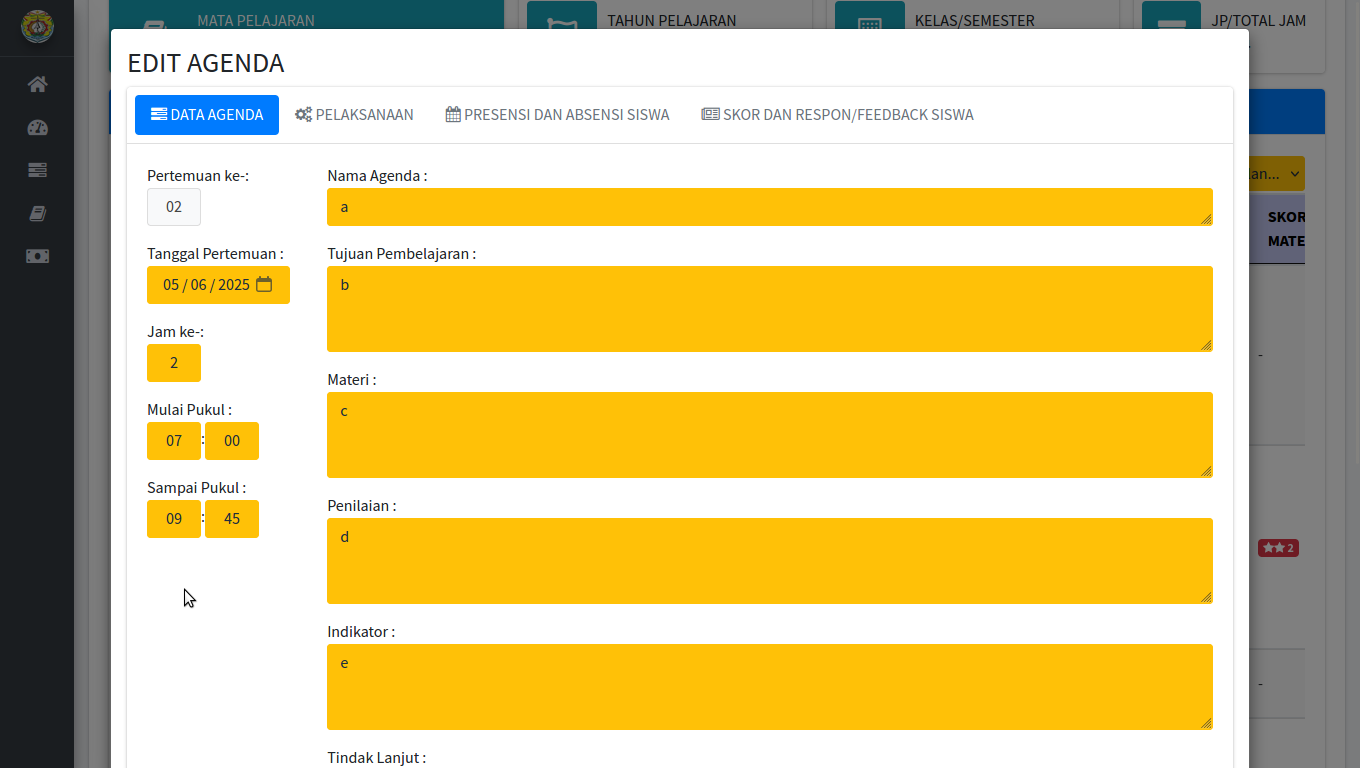Click the Pertemuan ke- label

pyautogui.click(x=198, y=176)
